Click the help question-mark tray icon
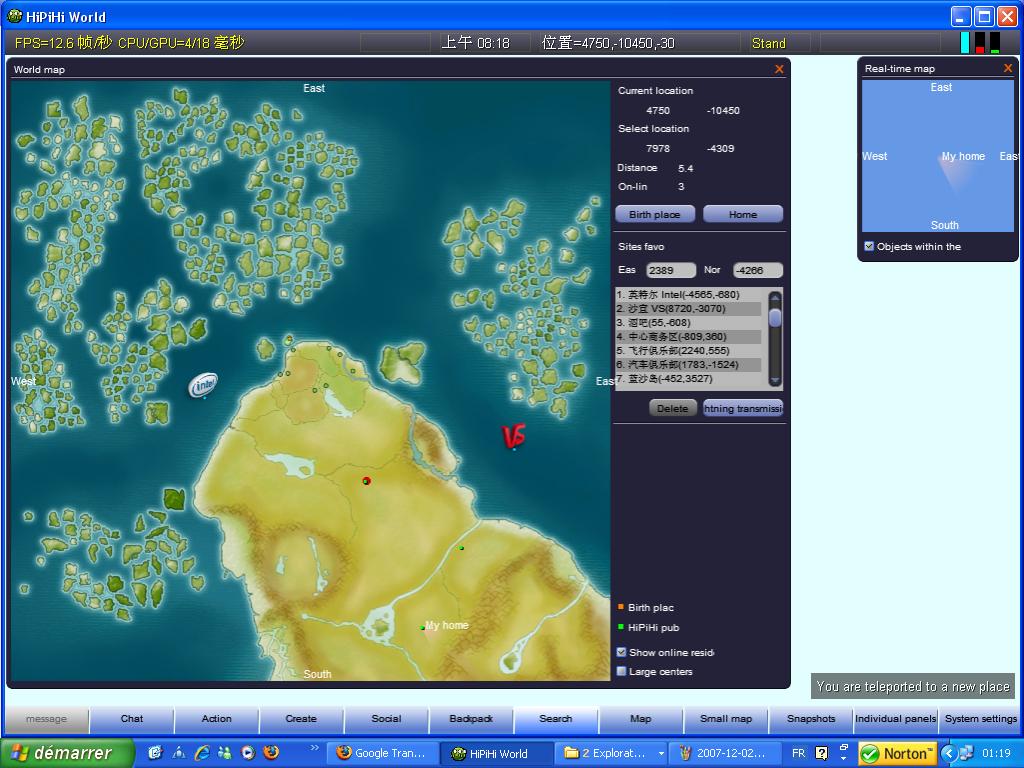Viewport: 1024px width, 768px height. click(822, 753)
